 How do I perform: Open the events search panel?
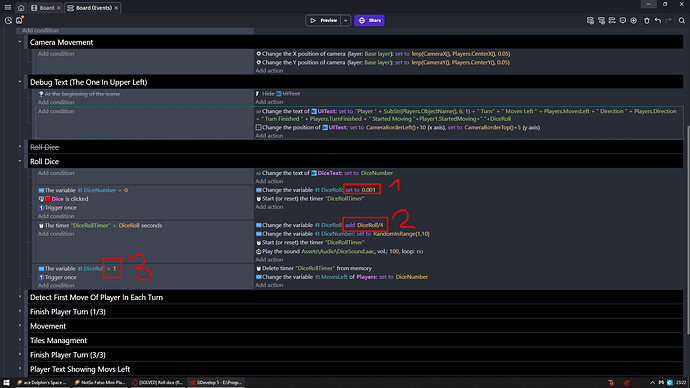(x=682, y=20)
